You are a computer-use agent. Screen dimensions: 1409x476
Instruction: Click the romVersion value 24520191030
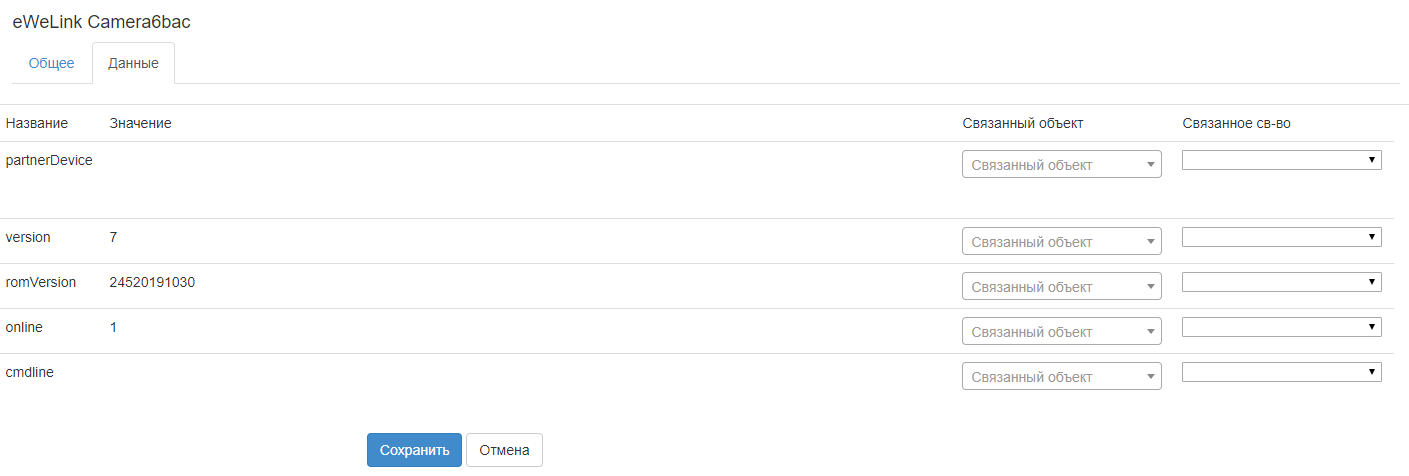tap(152, 282)
